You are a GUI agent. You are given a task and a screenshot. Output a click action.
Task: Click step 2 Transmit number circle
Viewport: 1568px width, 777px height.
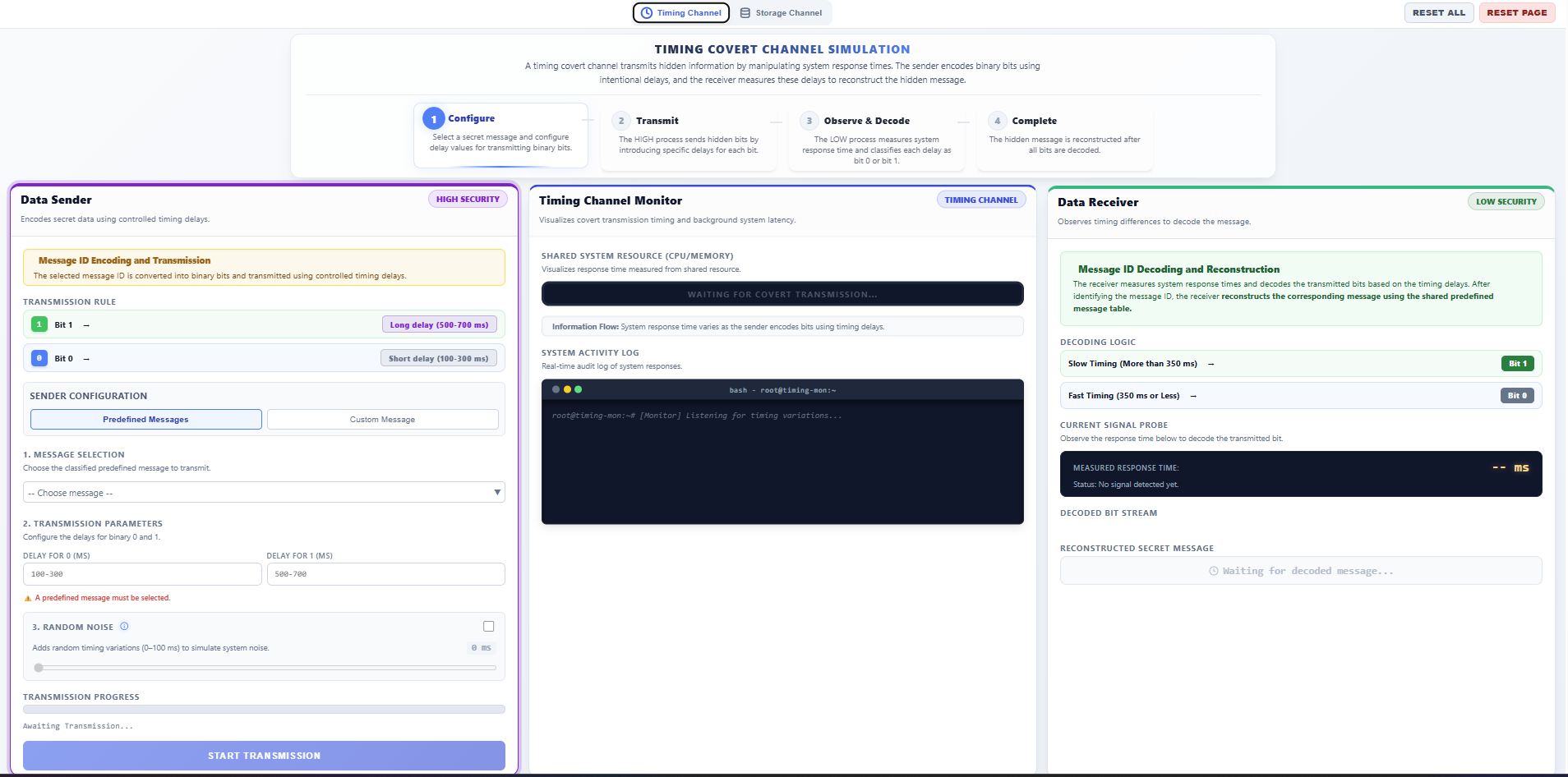point(621,121)
